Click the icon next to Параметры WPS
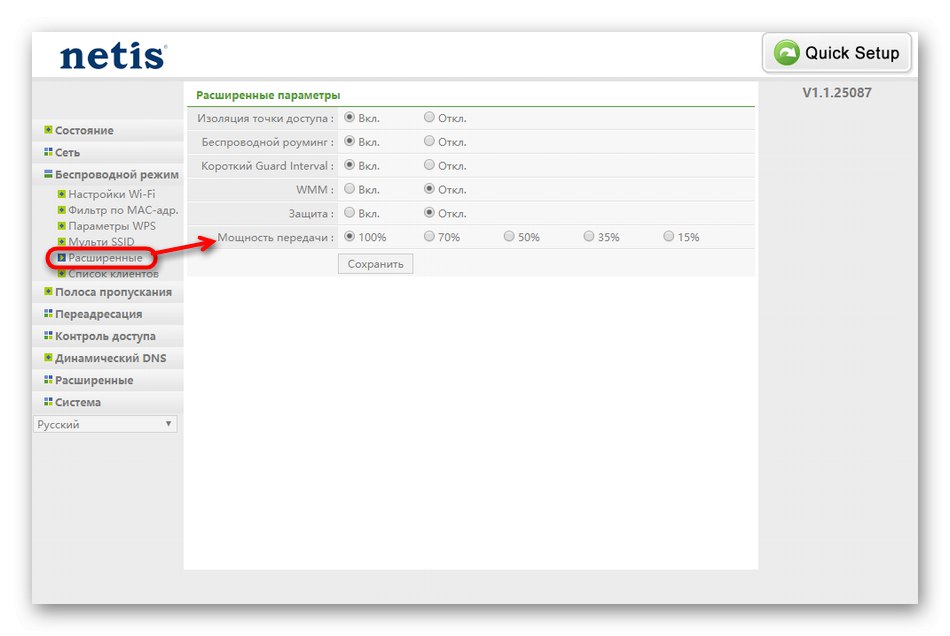The image size is (950, 636). point(61,226)
